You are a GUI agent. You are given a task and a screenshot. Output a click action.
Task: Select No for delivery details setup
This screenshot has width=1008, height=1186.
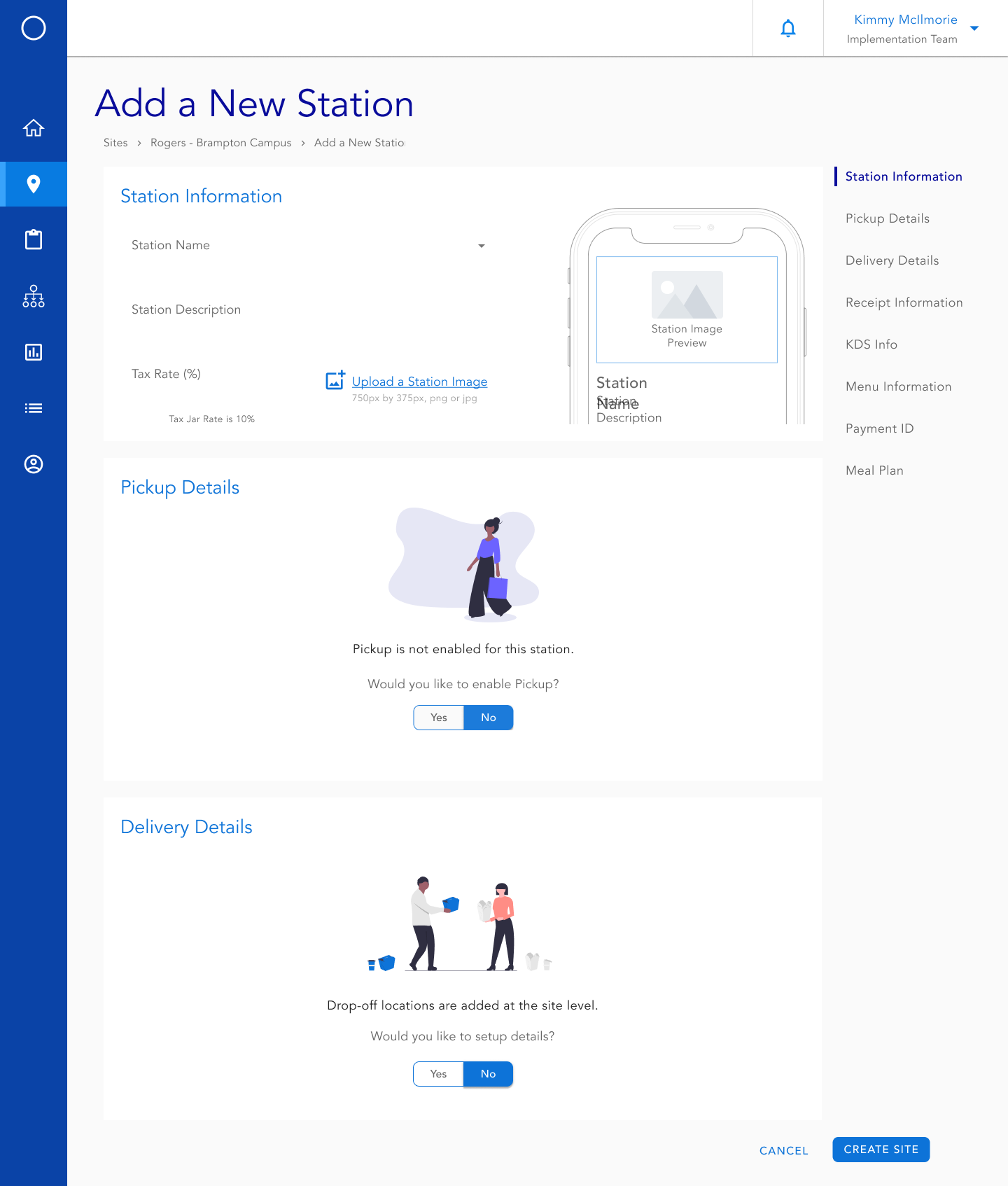tap(489, 1074)
